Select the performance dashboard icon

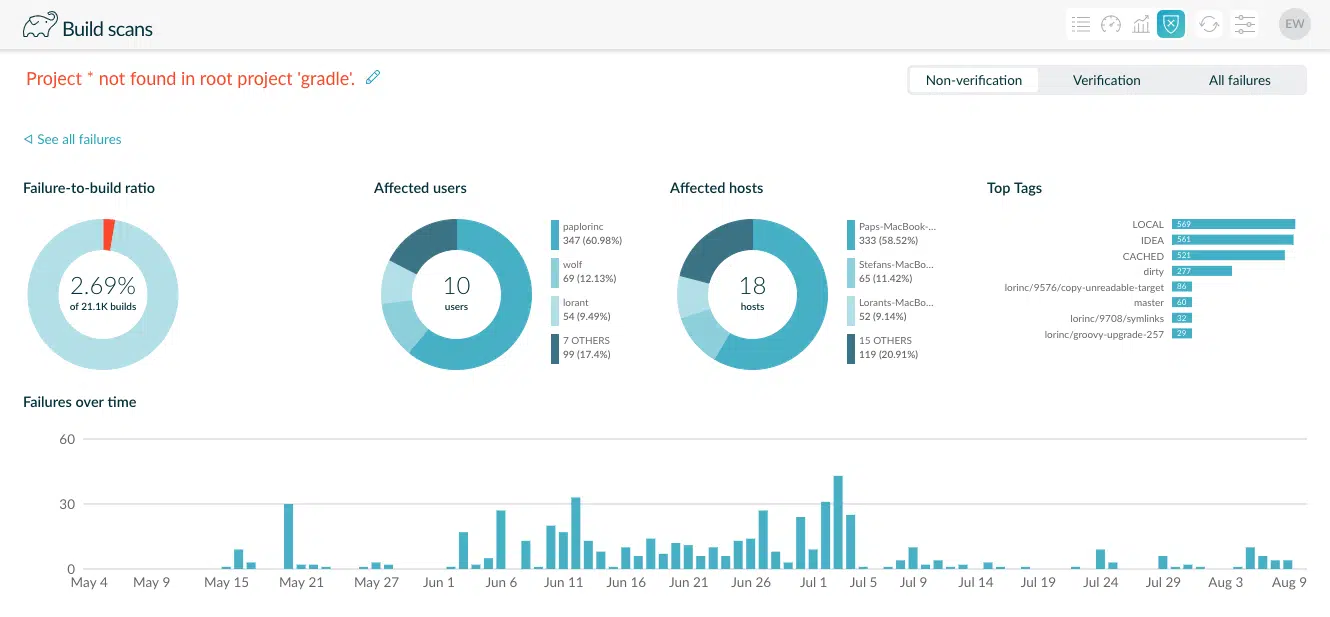[x=1111, y=23]
